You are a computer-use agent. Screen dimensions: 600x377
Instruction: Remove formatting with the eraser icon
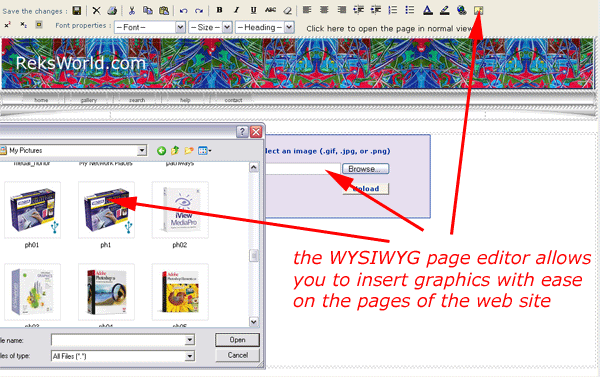[287, 10]
